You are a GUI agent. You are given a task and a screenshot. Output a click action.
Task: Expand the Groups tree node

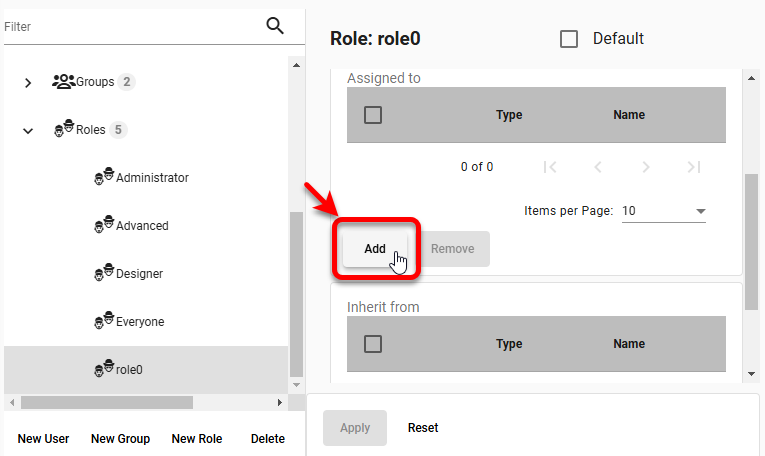28,83
